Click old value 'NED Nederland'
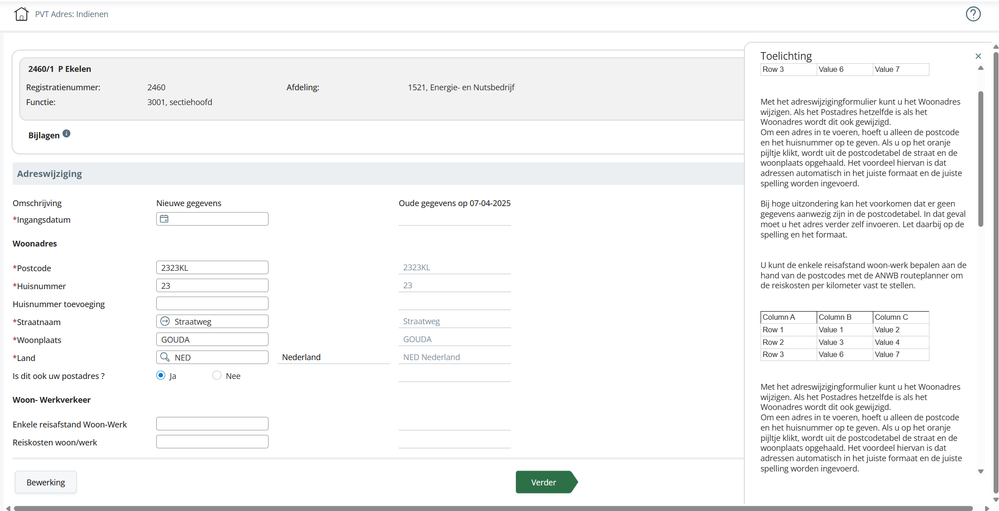This screenshot has height=511, width=999. click(x=431, y=357)
